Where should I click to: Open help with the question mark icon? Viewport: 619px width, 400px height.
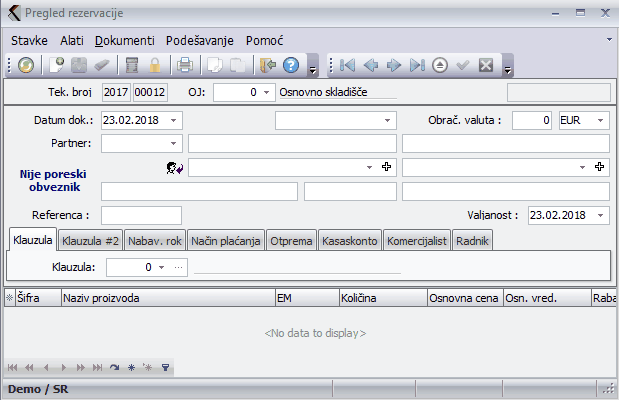(291, 66)
